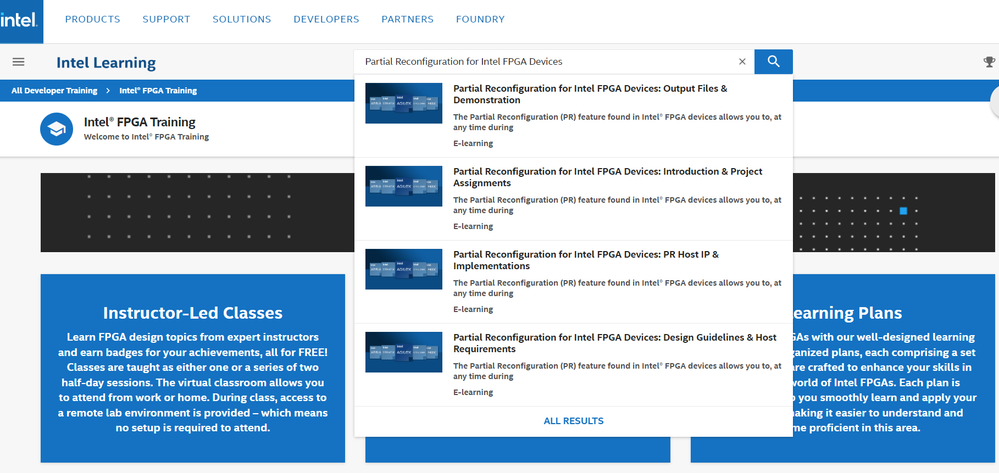The height and width of the screenshot is (473, 999).
Task: Click the 'Welcome to Intel FPGA Training' text
Action: [x=146, y=137]
